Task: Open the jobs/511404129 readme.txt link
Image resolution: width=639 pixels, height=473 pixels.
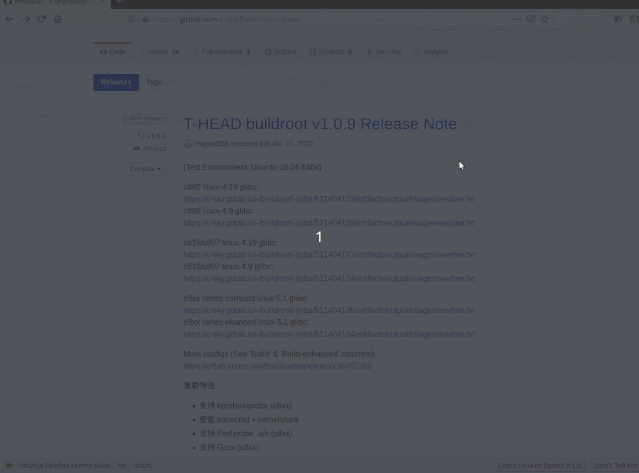Action: (329, 223)
